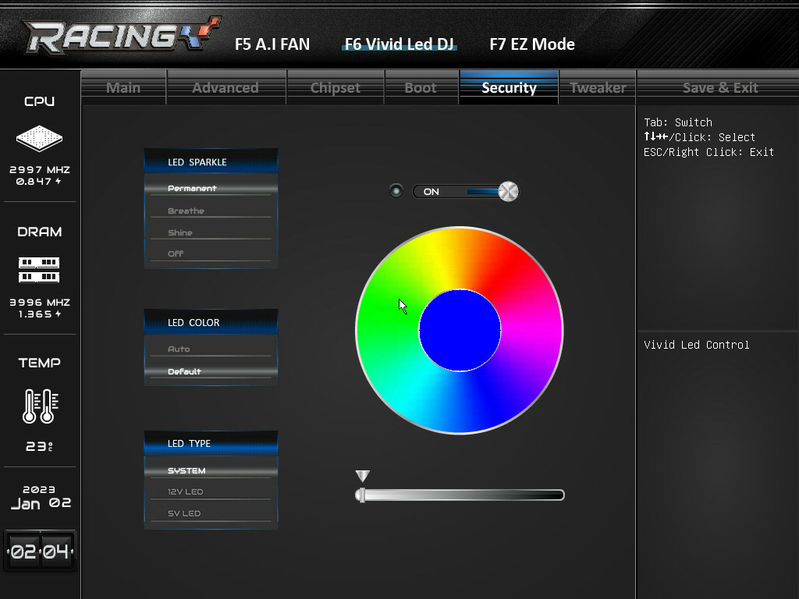Click the LED COLOR header
Viewport: 799px width, 599px height.
211,322
